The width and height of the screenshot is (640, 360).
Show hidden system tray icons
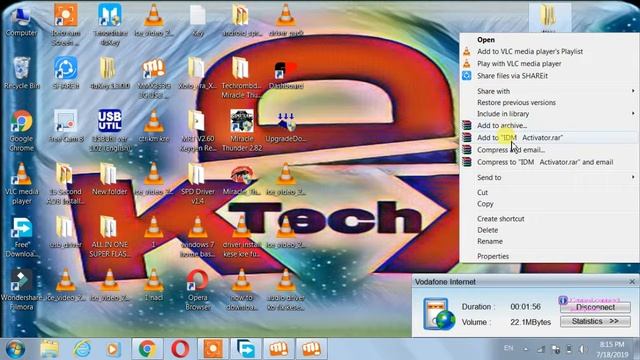[526, 349]
